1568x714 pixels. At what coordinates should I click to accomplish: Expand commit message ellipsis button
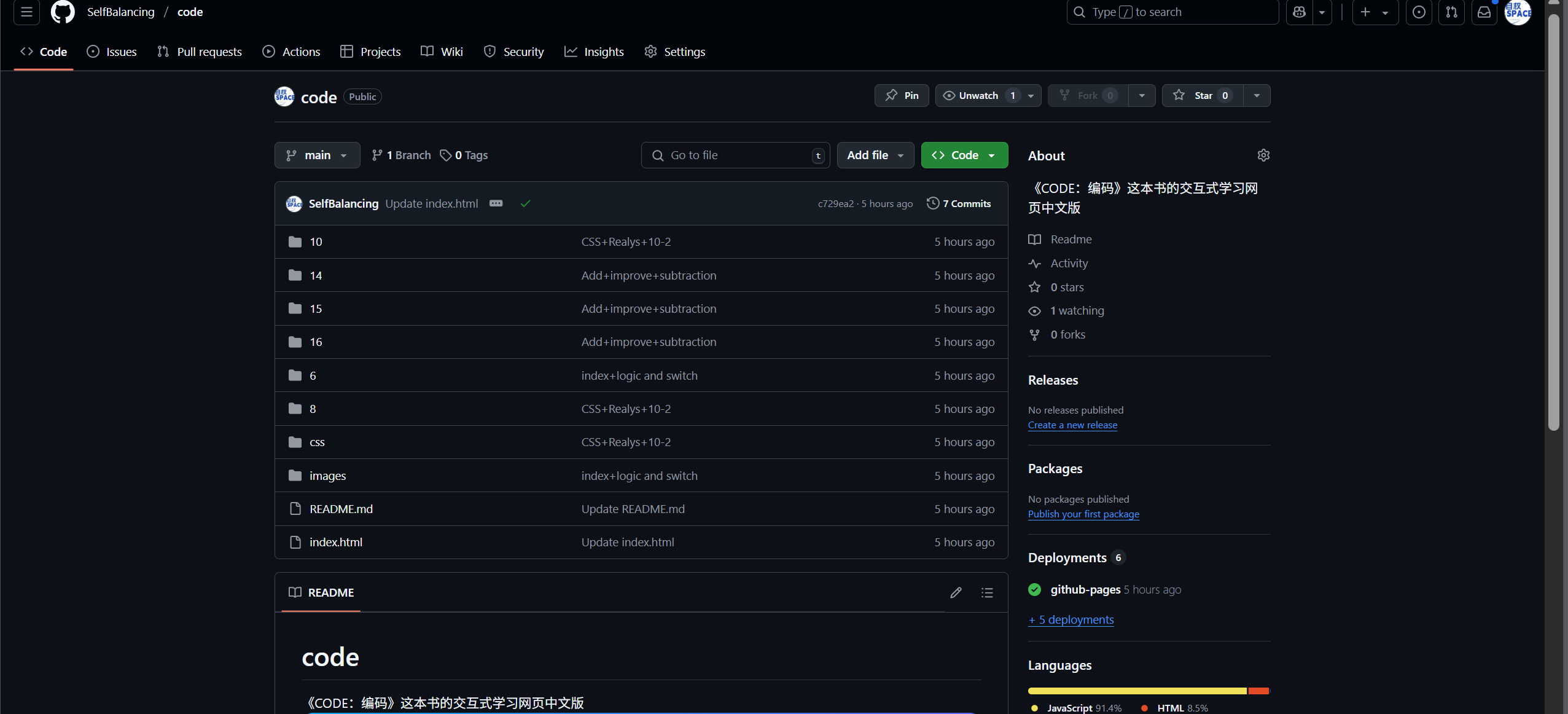pyautogui.click(x=496, y=203)
